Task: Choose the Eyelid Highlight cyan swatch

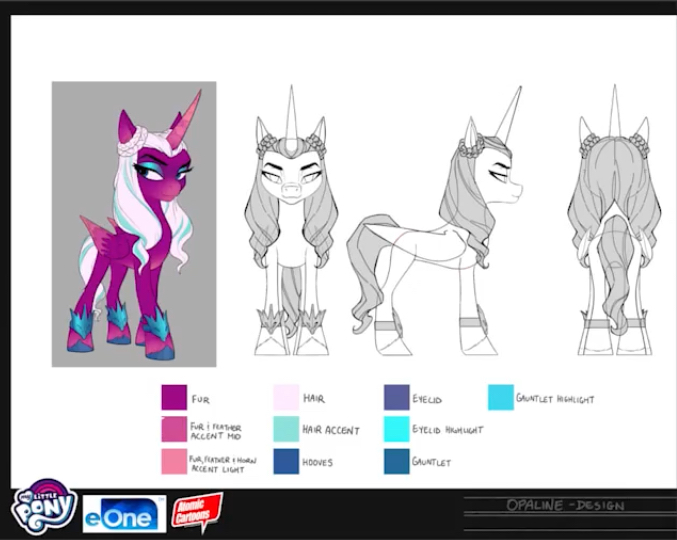Action: coord(396,429)
